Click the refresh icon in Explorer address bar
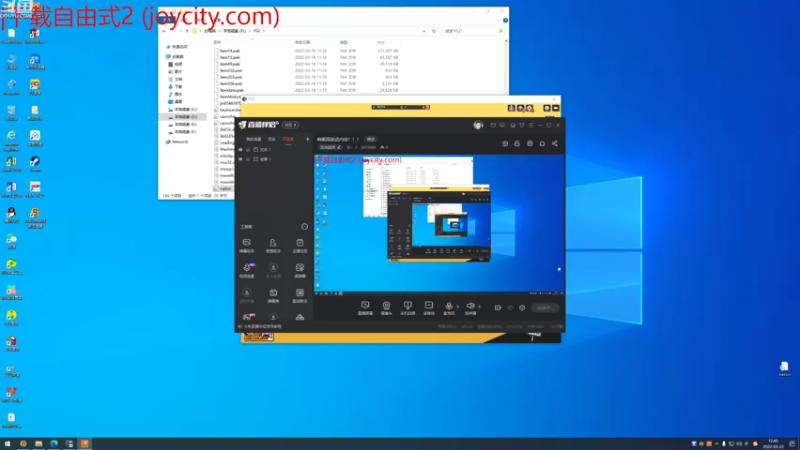 coord(434,31)
